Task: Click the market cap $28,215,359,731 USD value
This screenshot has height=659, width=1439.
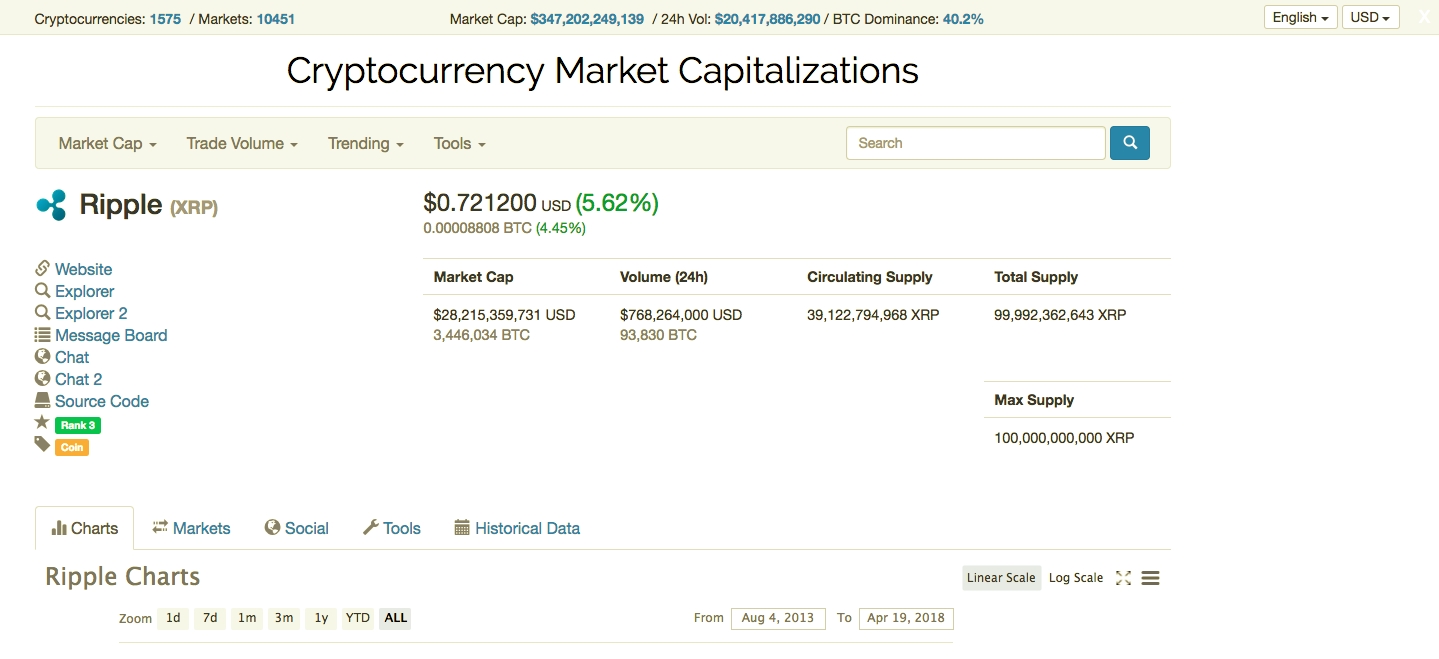Action: click(504, 315)
